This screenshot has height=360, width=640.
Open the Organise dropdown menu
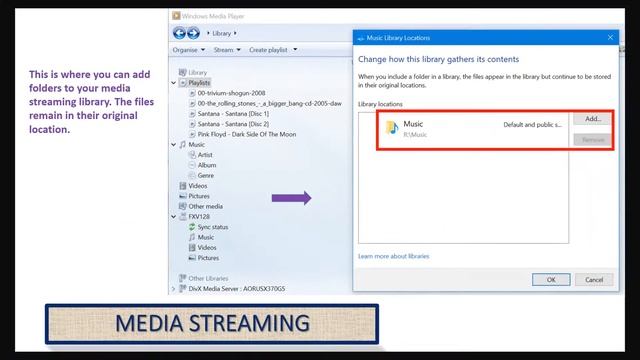(189, 50)
